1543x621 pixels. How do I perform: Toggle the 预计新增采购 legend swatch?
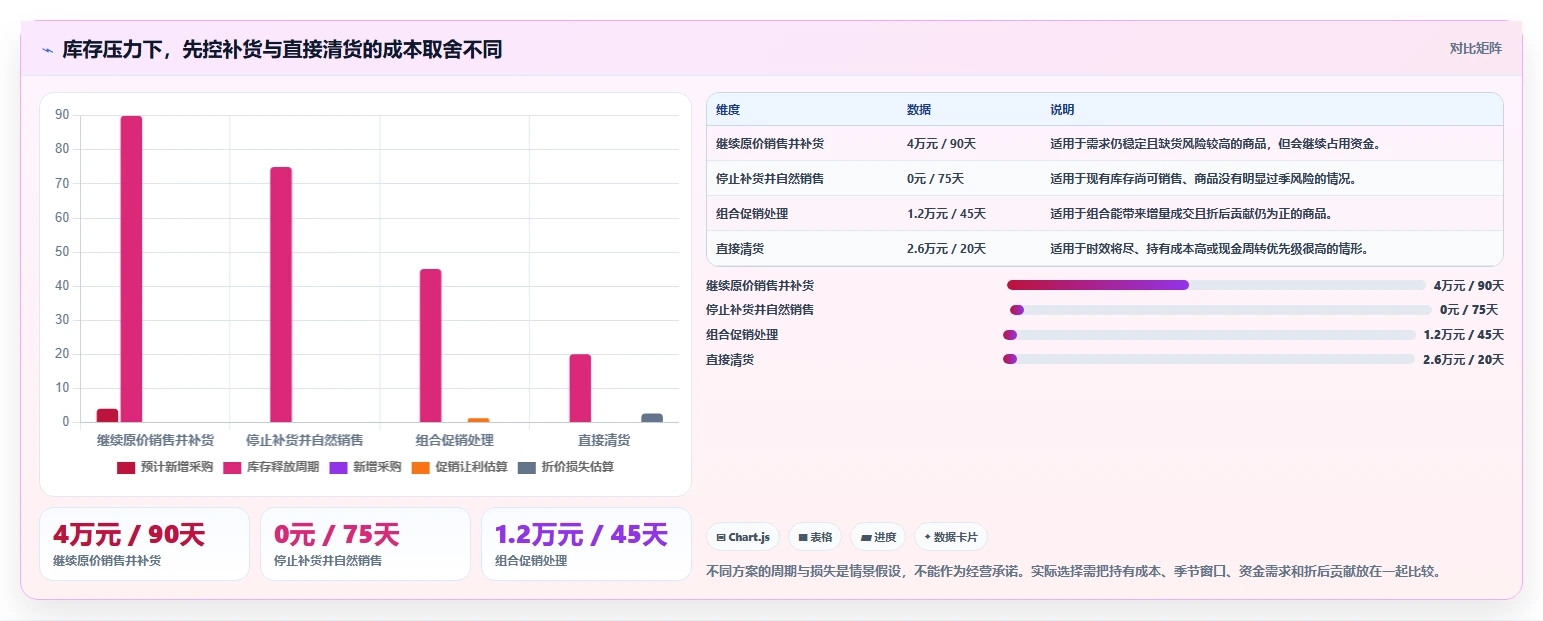coord(126,467)
